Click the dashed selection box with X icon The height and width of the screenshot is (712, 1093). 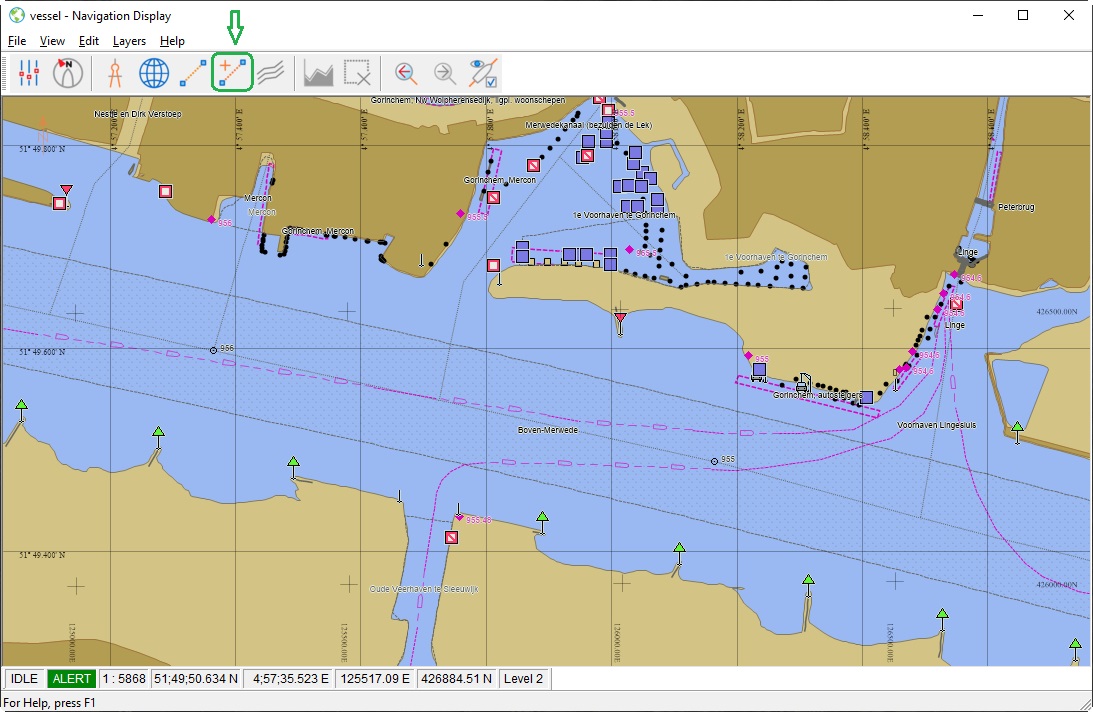pos(357,73)
